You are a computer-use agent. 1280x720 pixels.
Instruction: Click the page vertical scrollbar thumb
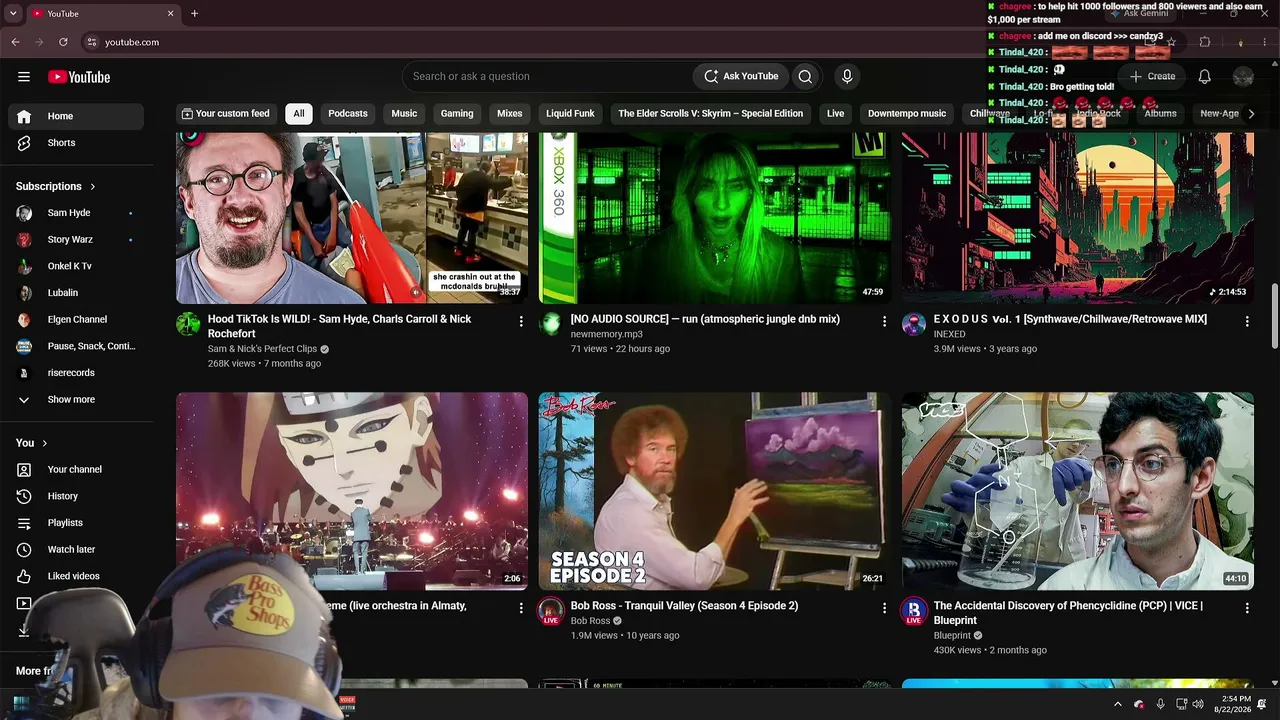point(1274,316)
